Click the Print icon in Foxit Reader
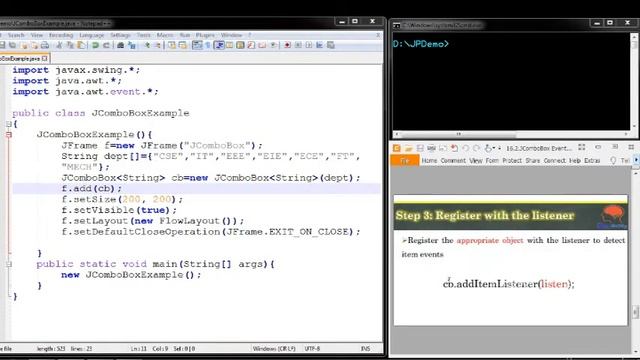Image resolution: width=640 pixels, height=360 pixels. pos(431,148)
